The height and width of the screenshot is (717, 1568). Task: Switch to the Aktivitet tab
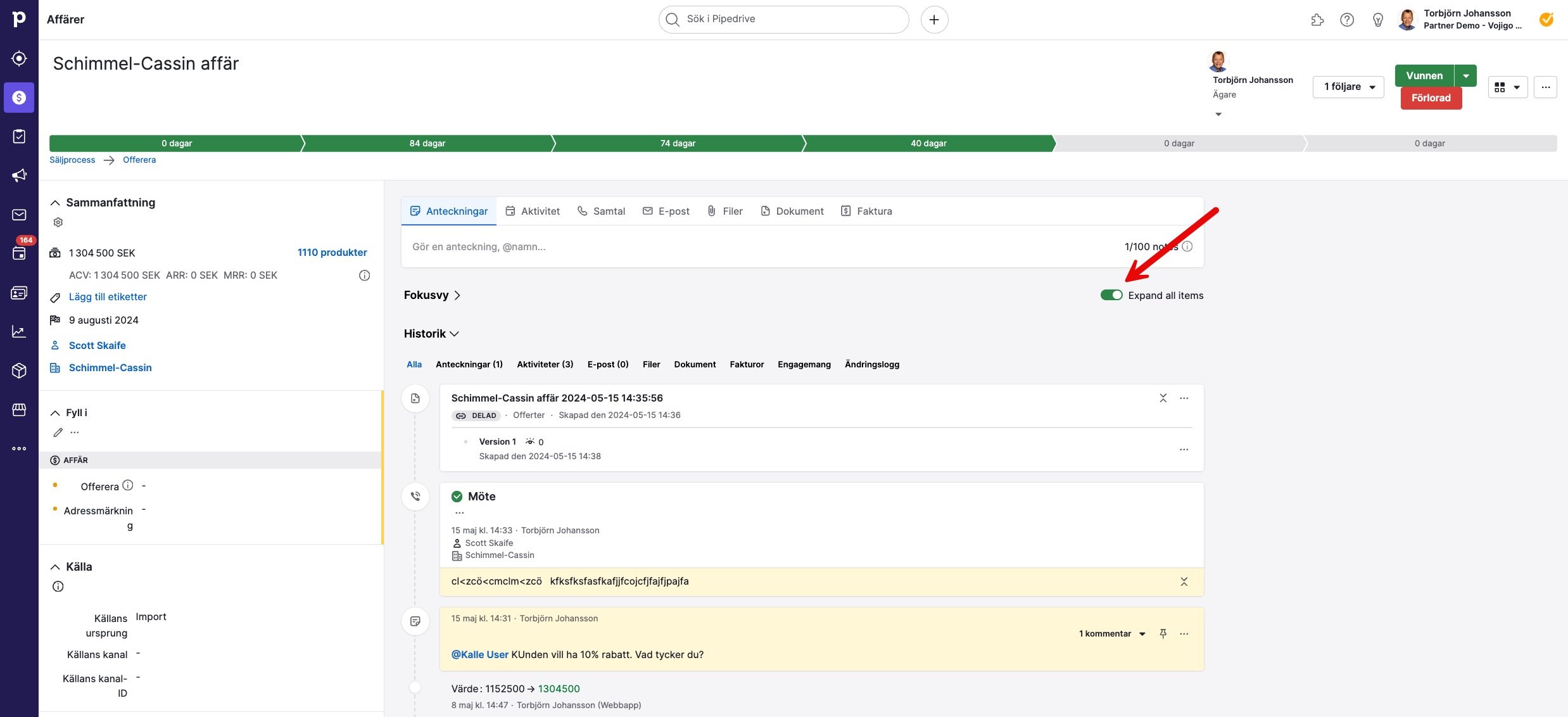tap(533, 211)
